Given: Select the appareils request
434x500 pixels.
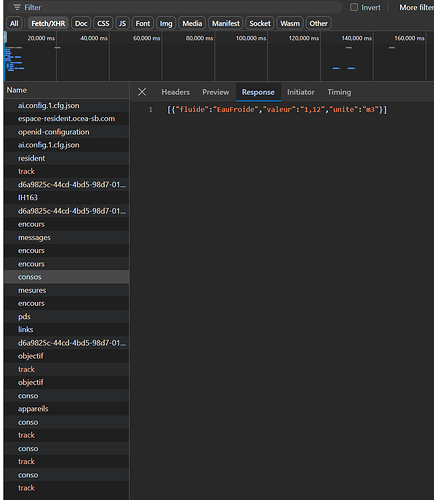Looking at the screenshot, I should [x=67, y=409].
